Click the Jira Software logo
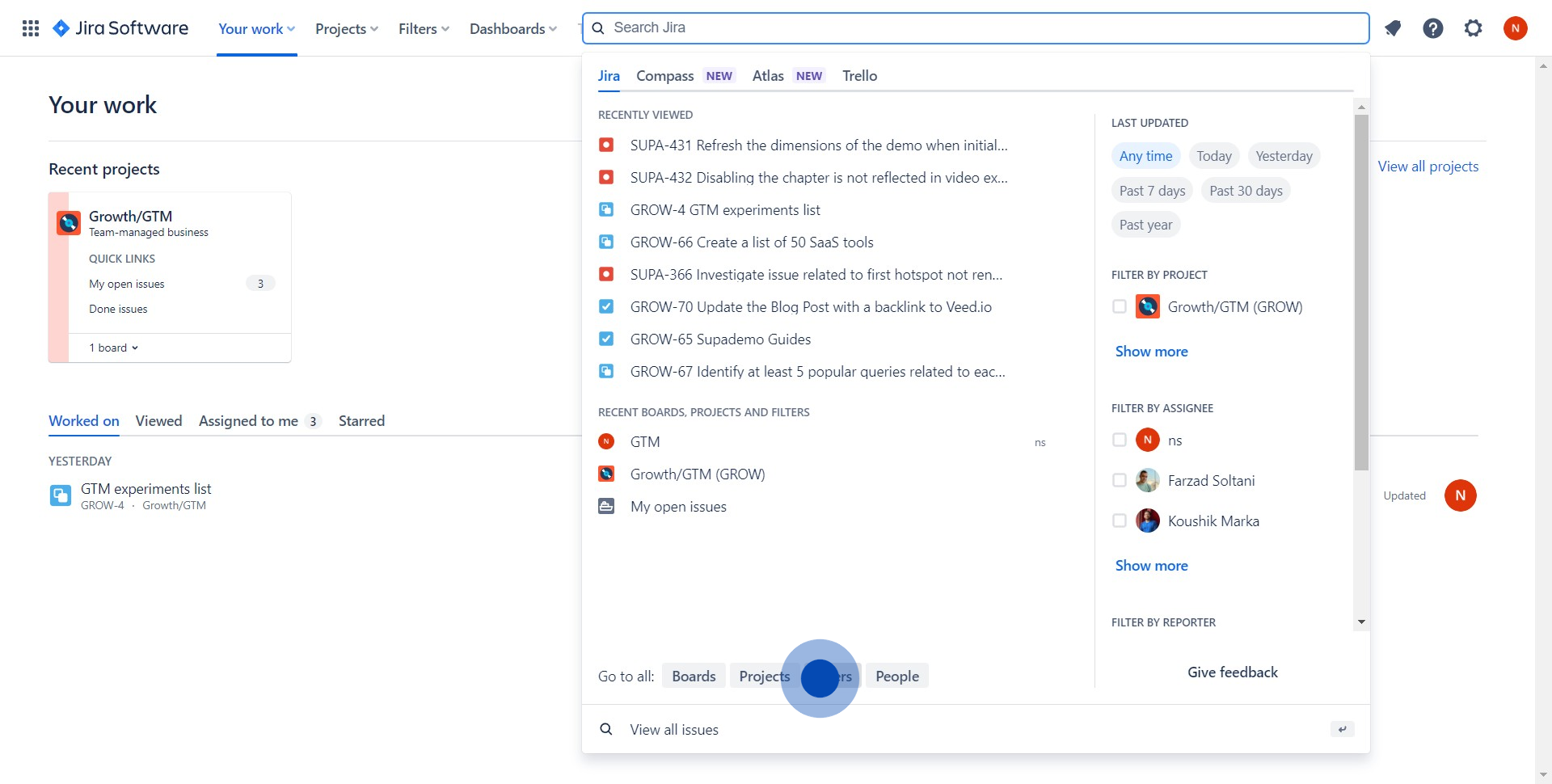The width and height of the screenshot is (1552, 784). pyautogui.click(x=120, y=28)
